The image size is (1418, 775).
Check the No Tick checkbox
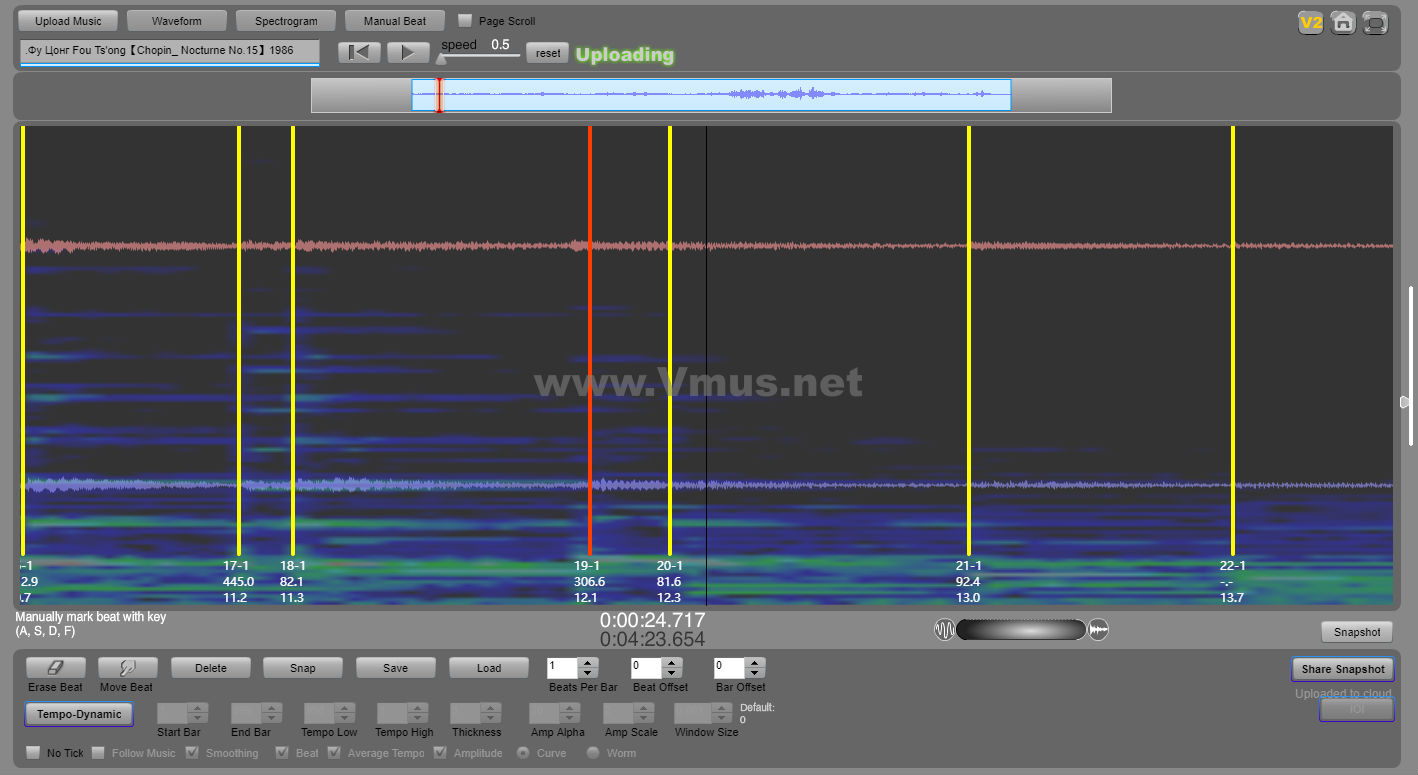[x=33, y=753]
